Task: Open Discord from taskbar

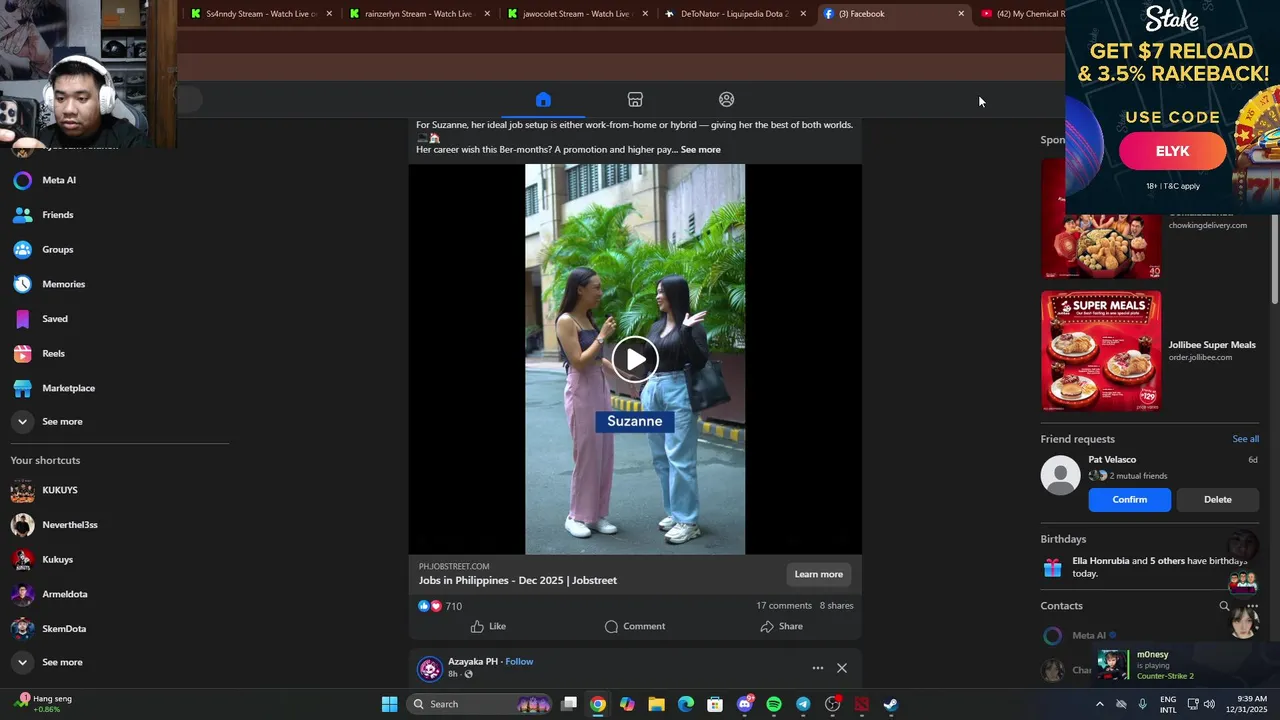Action: click(x=745, y=704)
